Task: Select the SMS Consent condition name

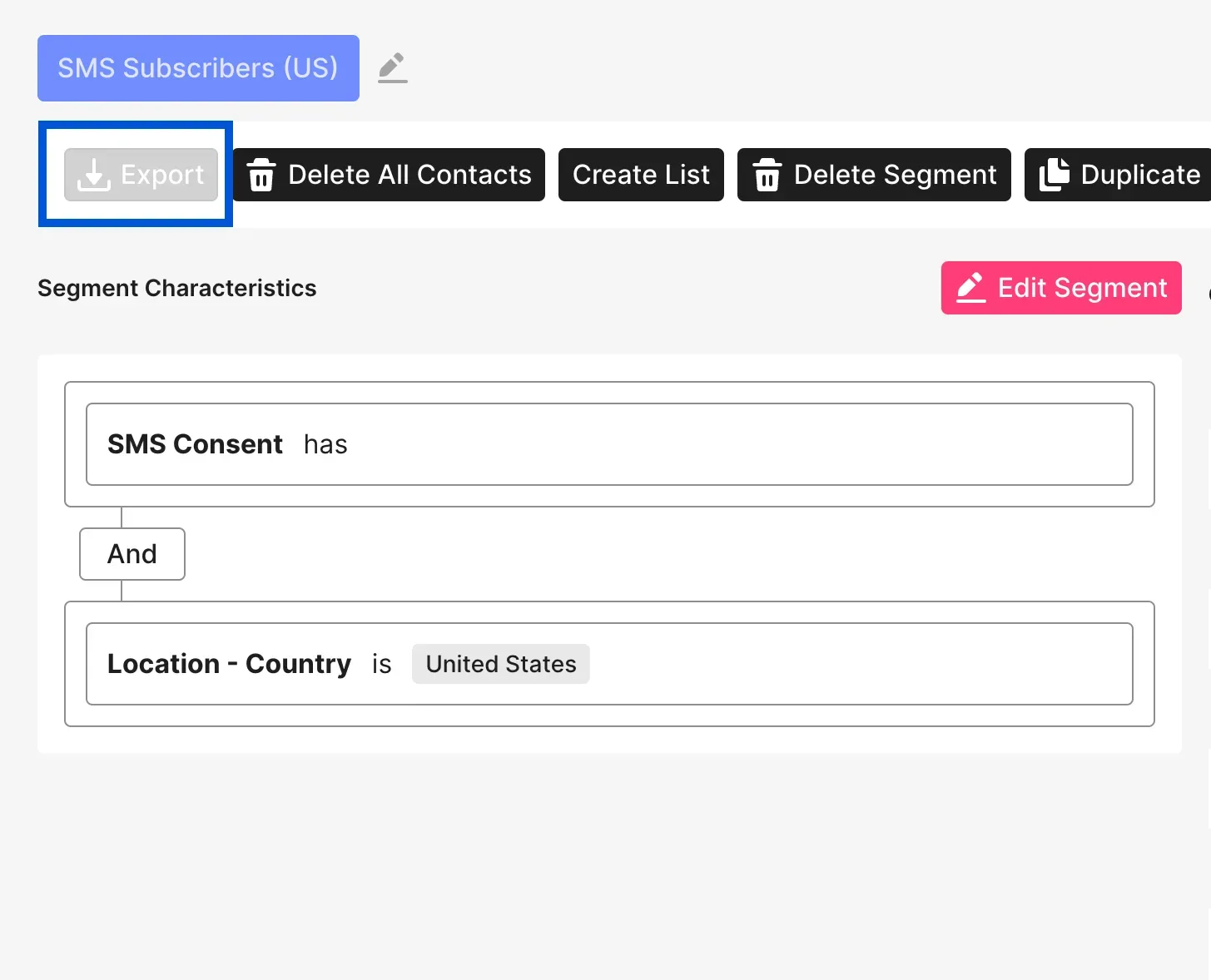Action: [195, 444]
